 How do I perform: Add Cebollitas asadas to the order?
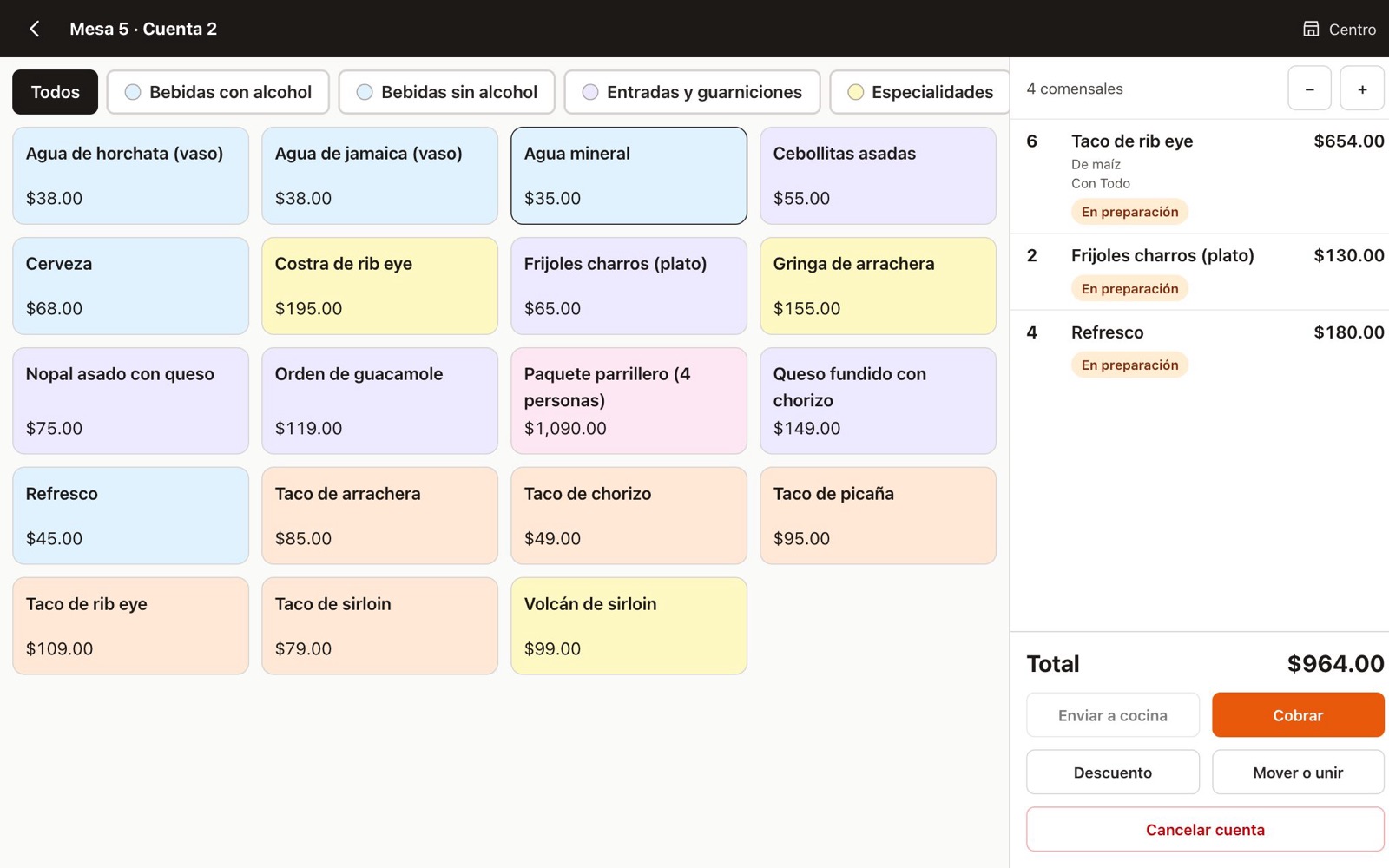point(878,175)
